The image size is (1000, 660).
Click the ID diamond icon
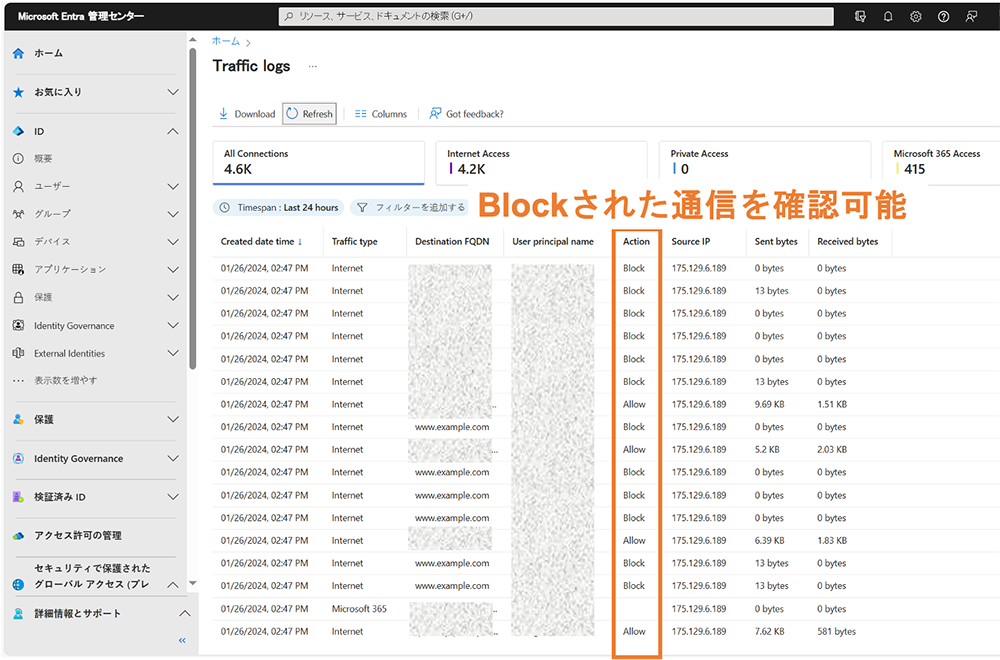(x=18, y=131)
